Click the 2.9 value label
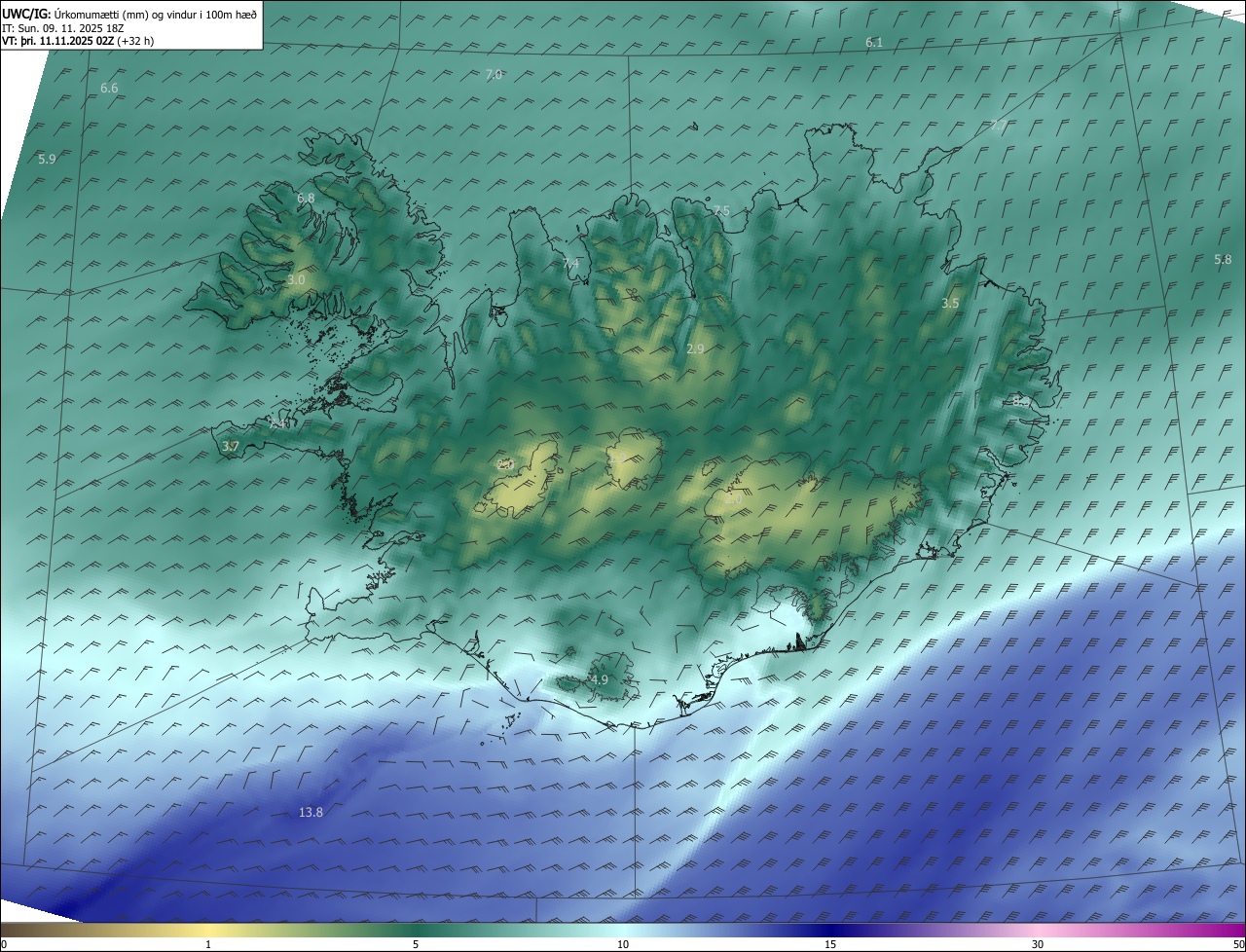This screenshot has height=952, width=1246. coord(695,349)
